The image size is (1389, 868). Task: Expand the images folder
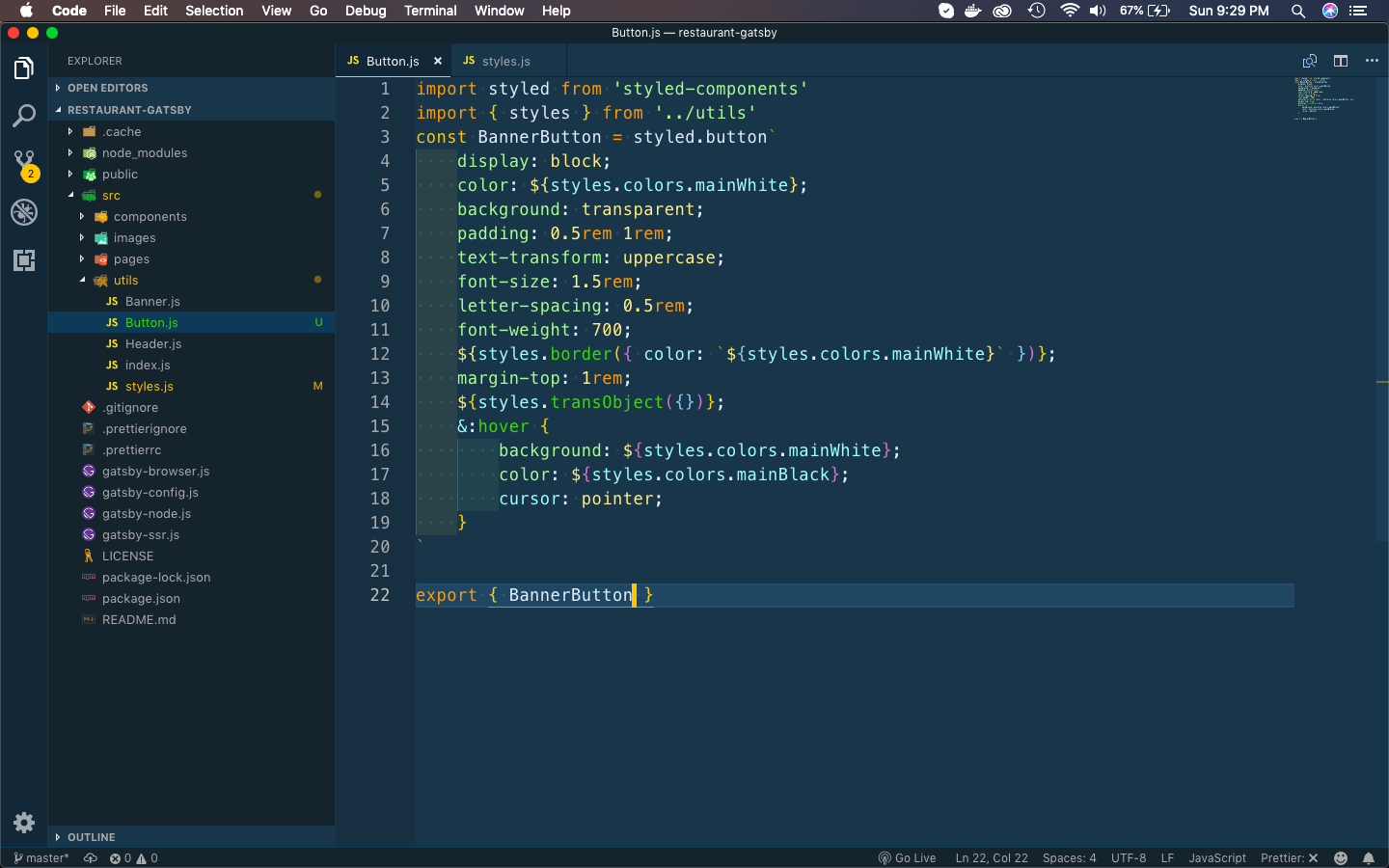coord(191,238)
